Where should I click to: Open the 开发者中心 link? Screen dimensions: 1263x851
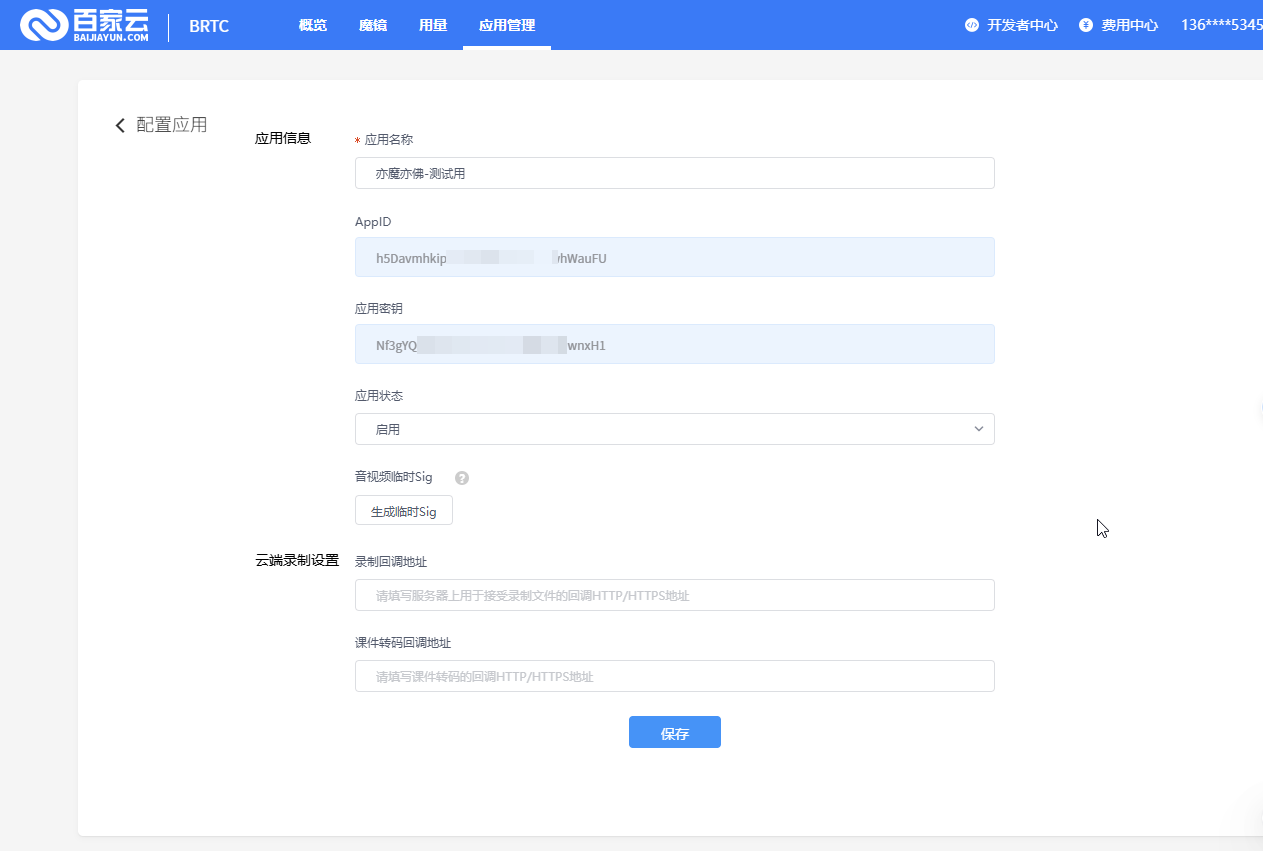1022,26
